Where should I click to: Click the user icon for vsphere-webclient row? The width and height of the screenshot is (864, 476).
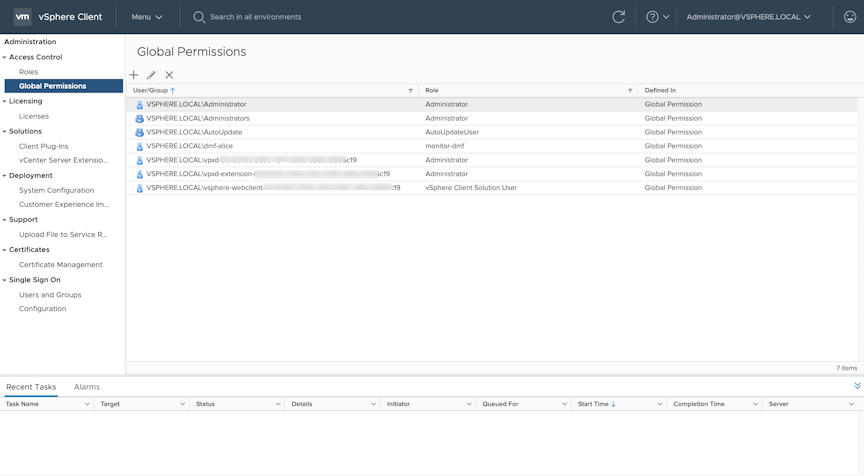point(139,188)
